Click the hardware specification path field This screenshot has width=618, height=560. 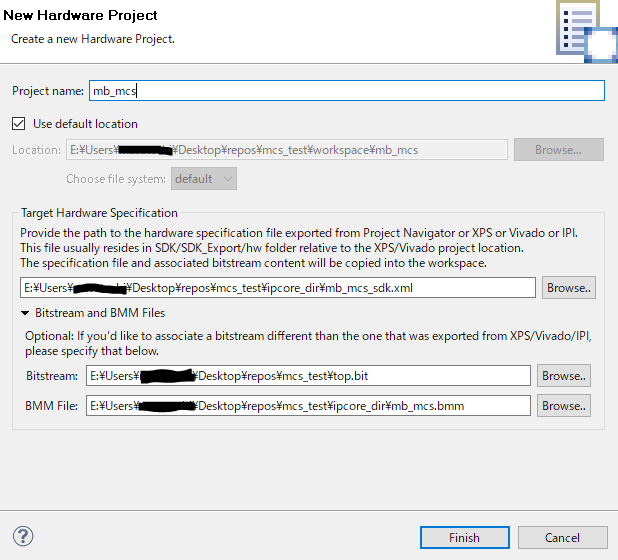278,288
